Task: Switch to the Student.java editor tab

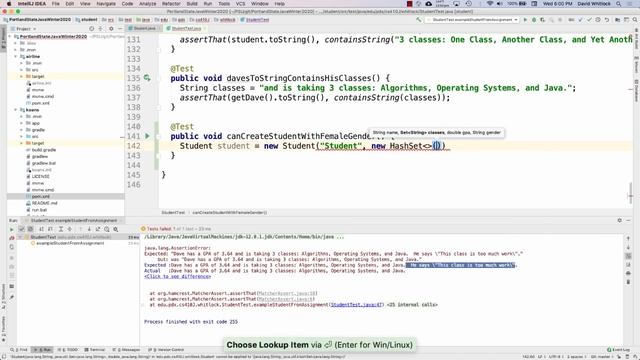Action: point(144,29)
